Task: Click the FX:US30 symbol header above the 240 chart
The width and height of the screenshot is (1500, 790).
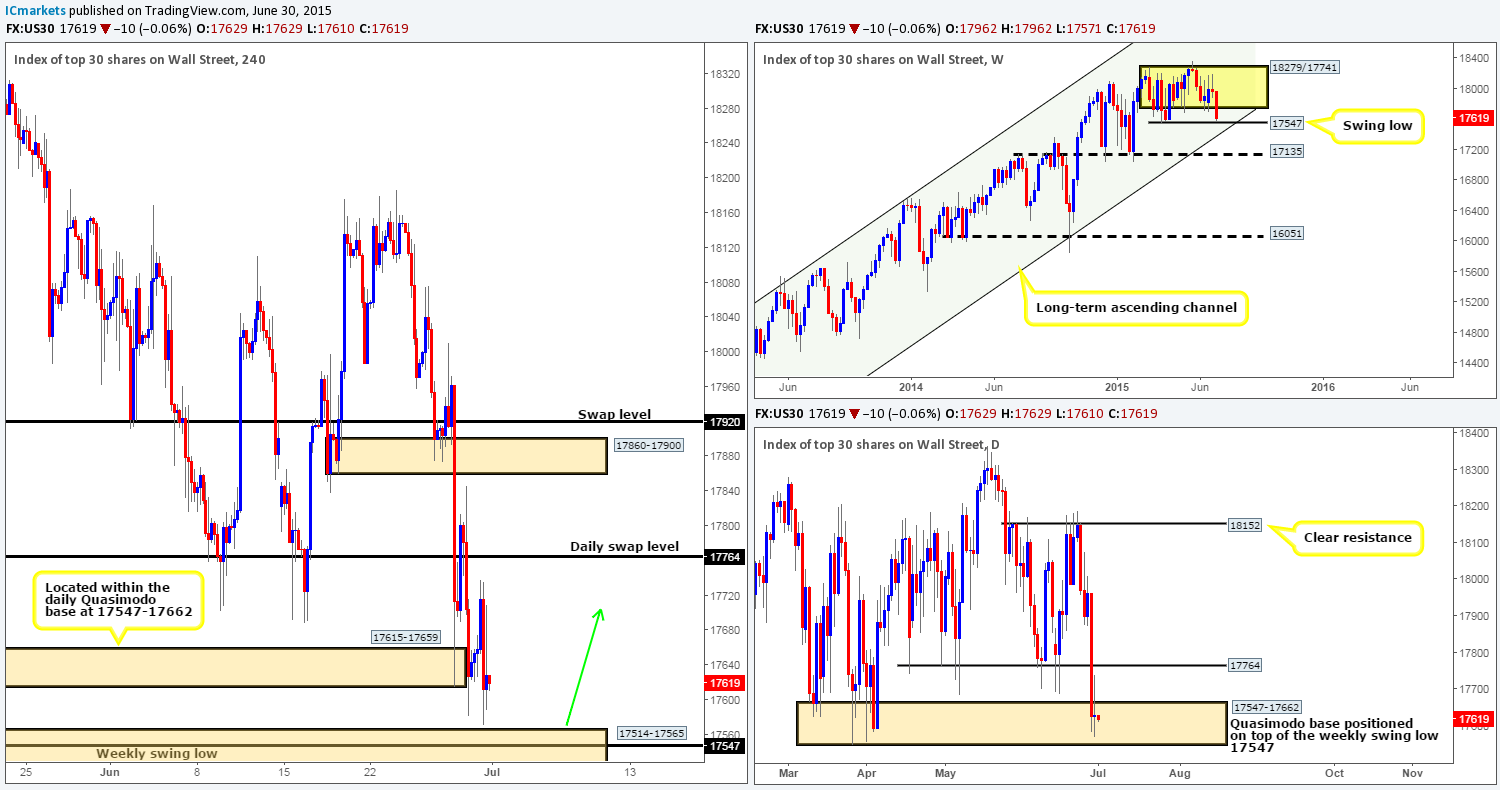Action: [28, 29]
